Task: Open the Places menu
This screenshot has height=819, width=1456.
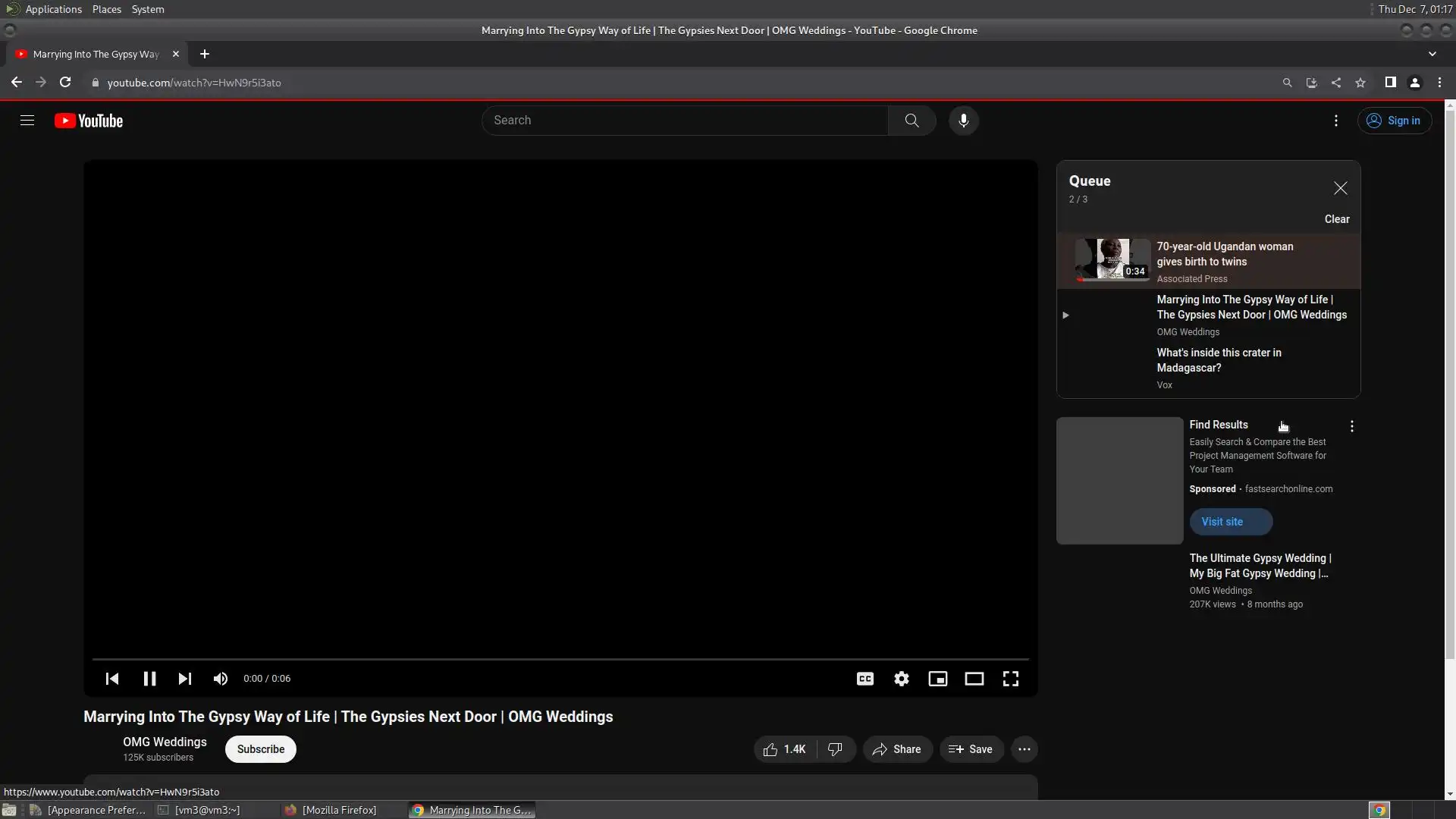Action: click(x=106, y=9)
